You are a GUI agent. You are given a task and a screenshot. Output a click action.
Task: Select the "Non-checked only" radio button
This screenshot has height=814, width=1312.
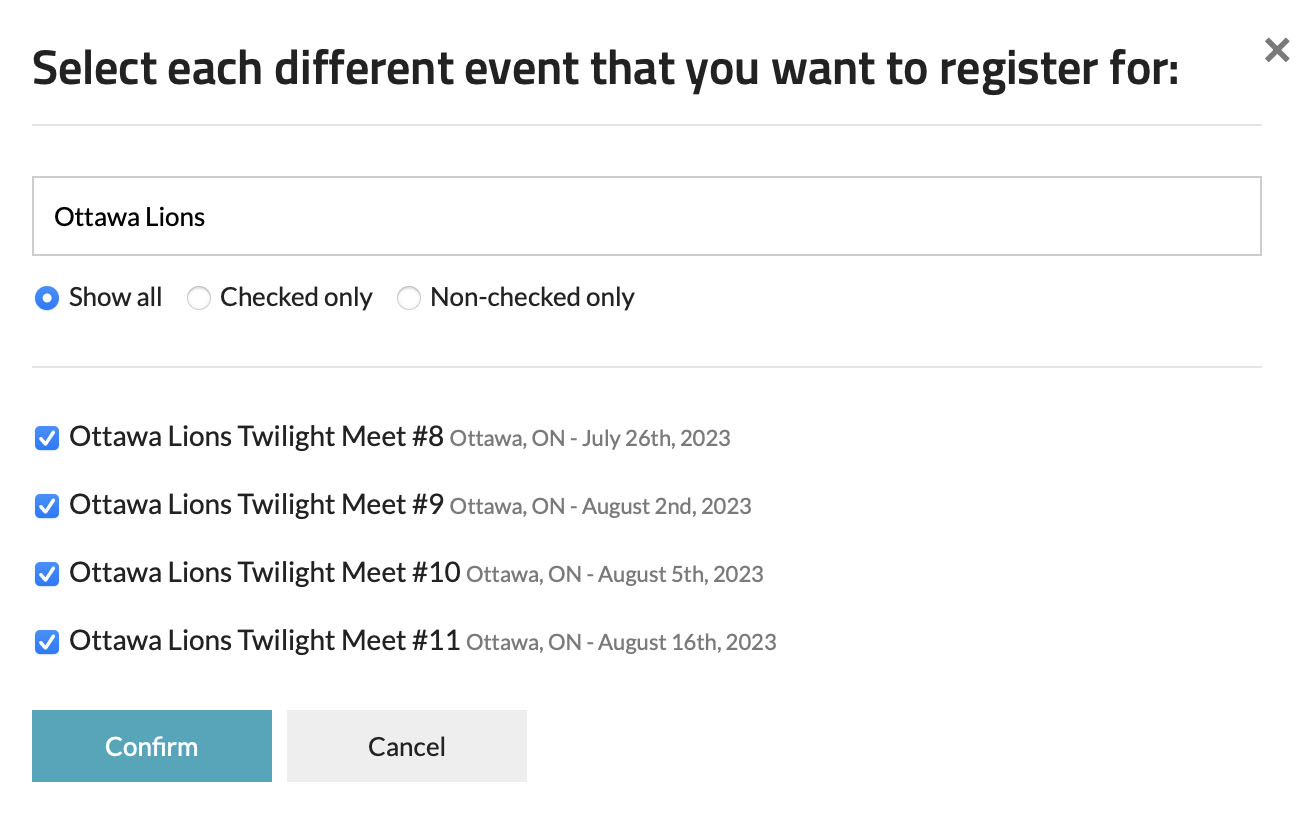[409, 298]
